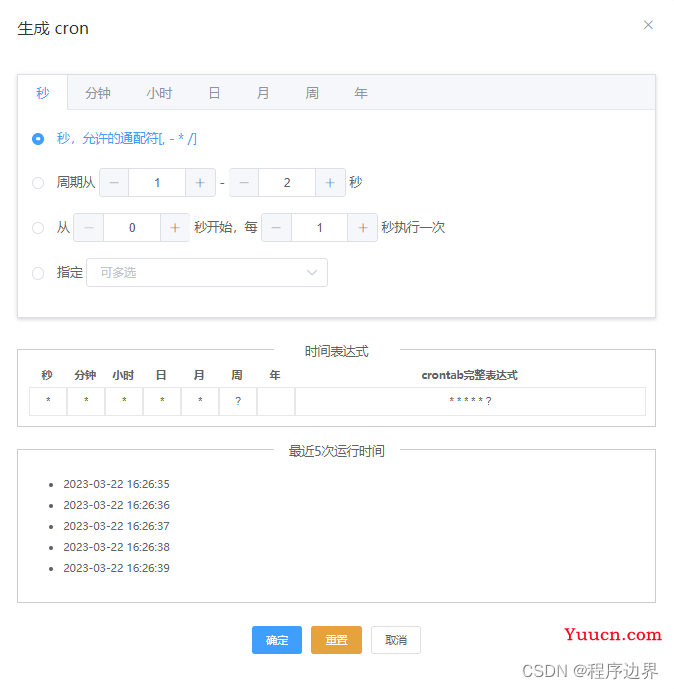This screenshot has height=689, width=674.
Task: Select the 从...秒开始 radio option
Action: point(38,228)
